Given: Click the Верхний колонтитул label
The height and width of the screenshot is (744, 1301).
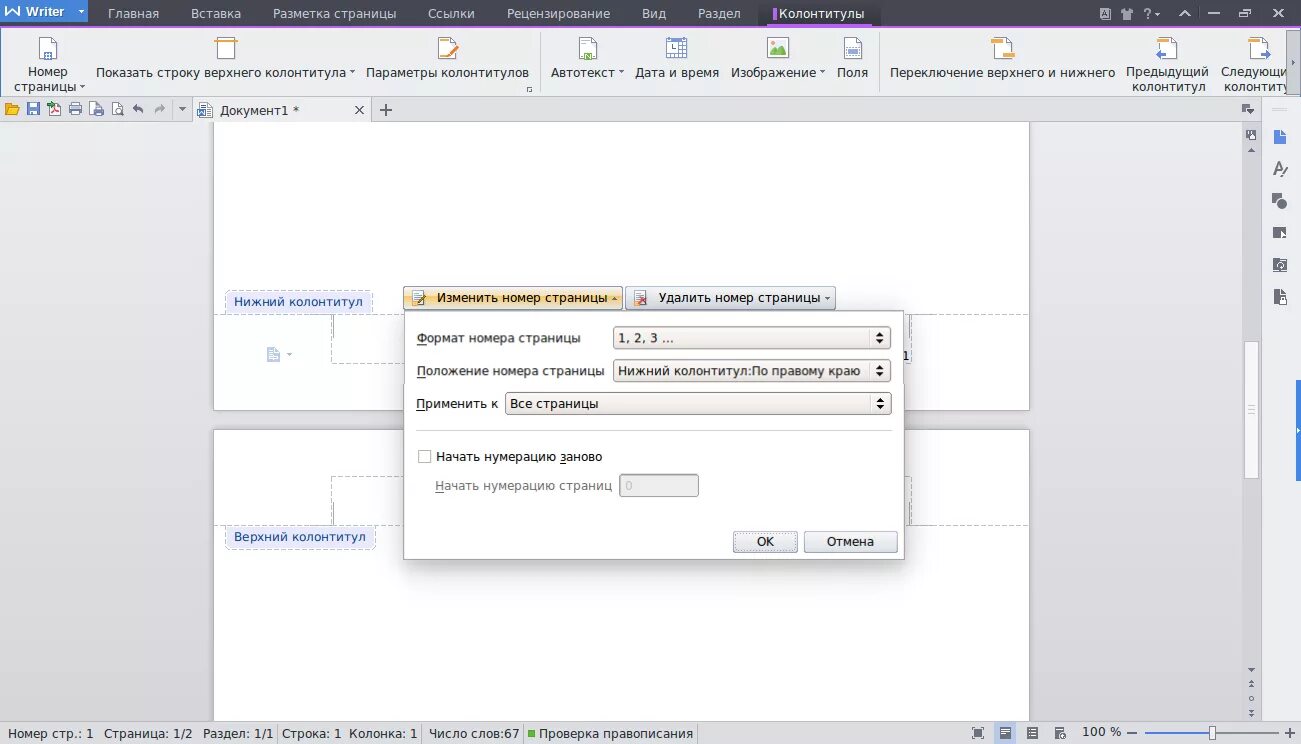Looking at the screenshot, I should coord(300,537).
